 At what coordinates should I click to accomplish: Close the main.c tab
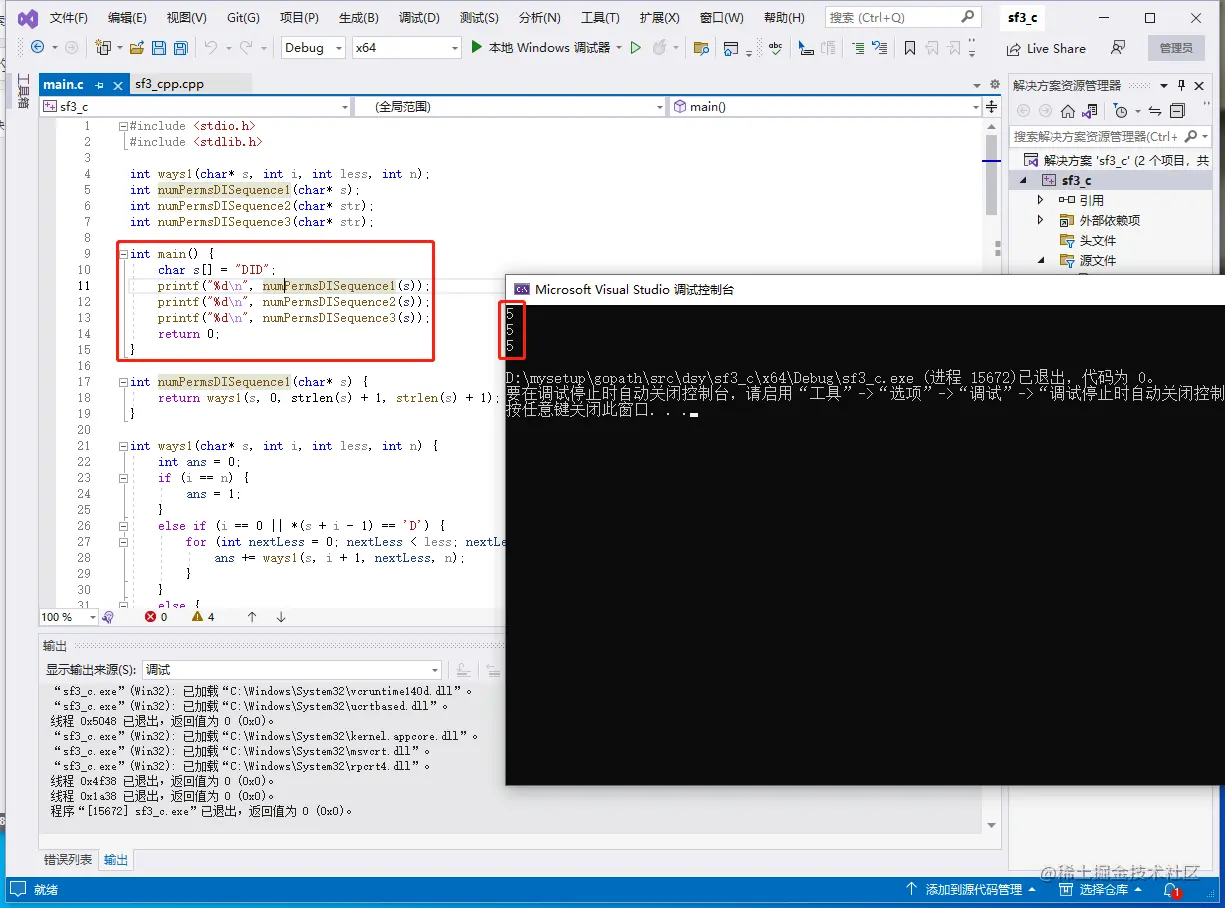[x=117, y=86]
